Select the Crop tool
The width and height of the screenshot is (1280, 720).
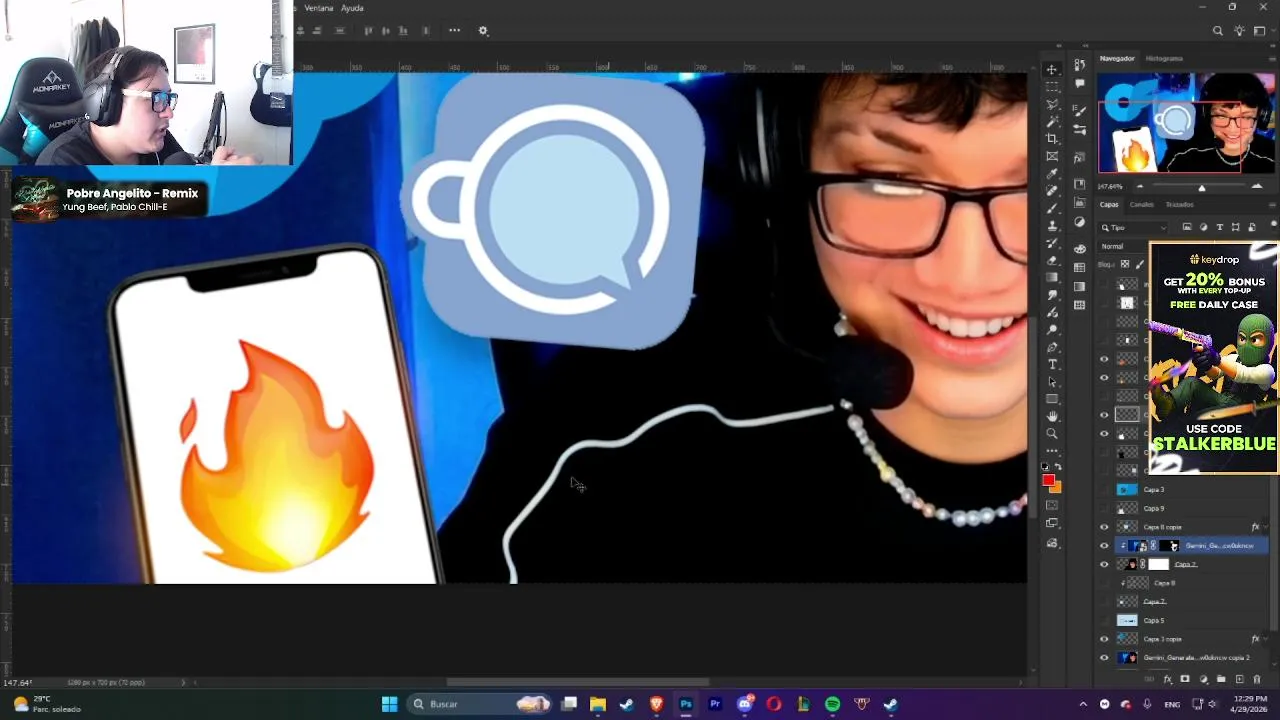coord(1052,139)
